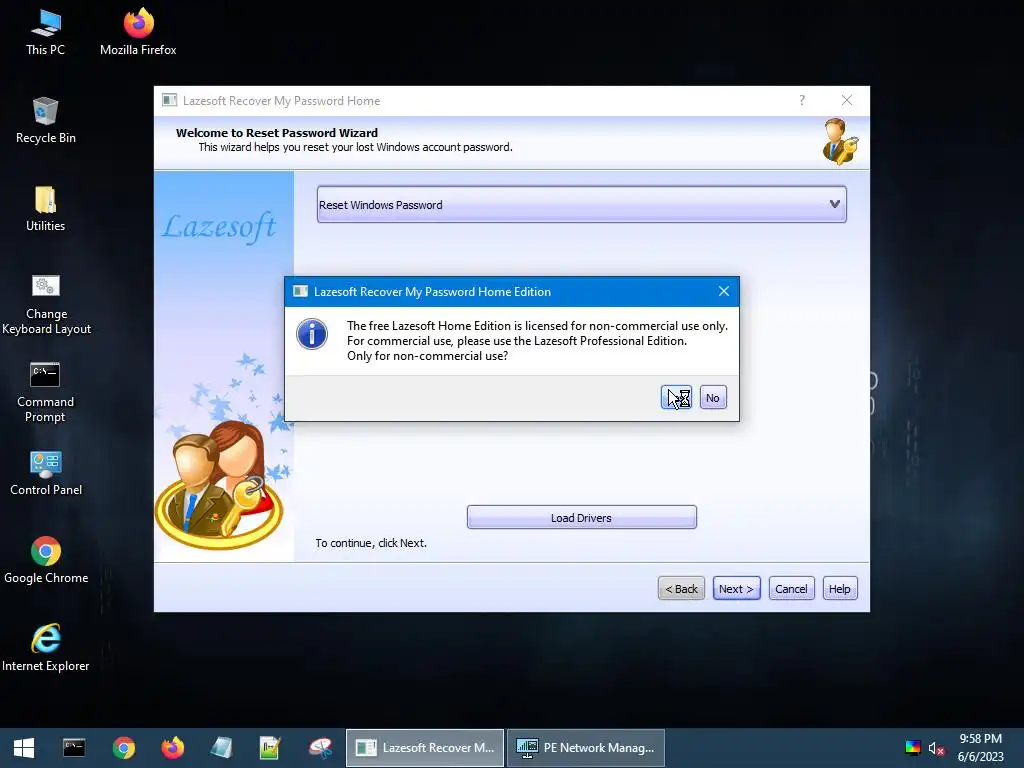Open the Windows Start menu
The width and height of the screenshot is (1024, 768).
(x=24, y=748)
